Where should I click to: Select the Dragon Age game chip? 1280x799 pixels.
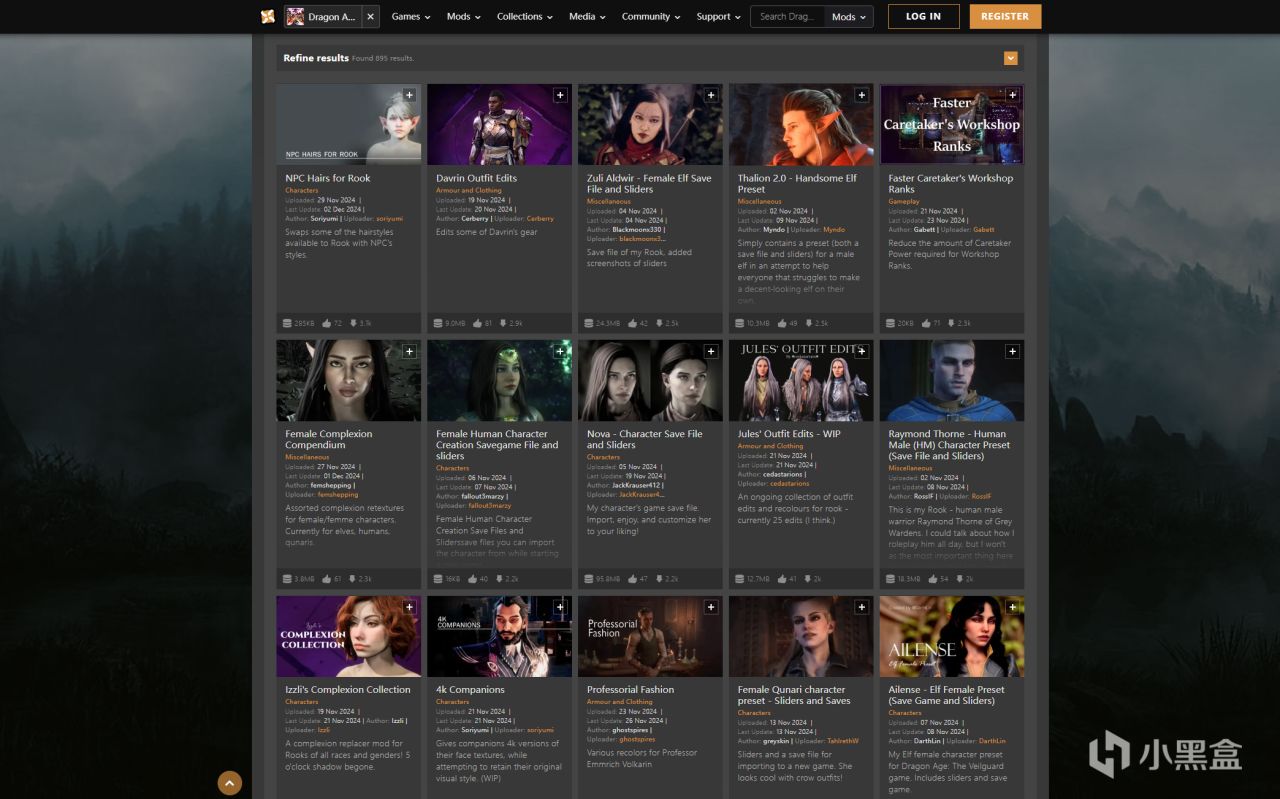click(x=324, y=16)
